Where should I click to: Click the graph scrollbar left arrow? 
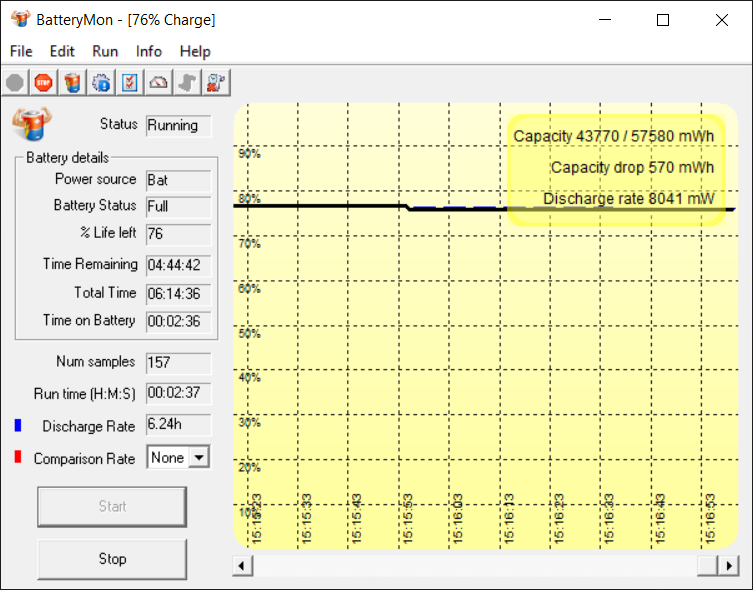242,566
